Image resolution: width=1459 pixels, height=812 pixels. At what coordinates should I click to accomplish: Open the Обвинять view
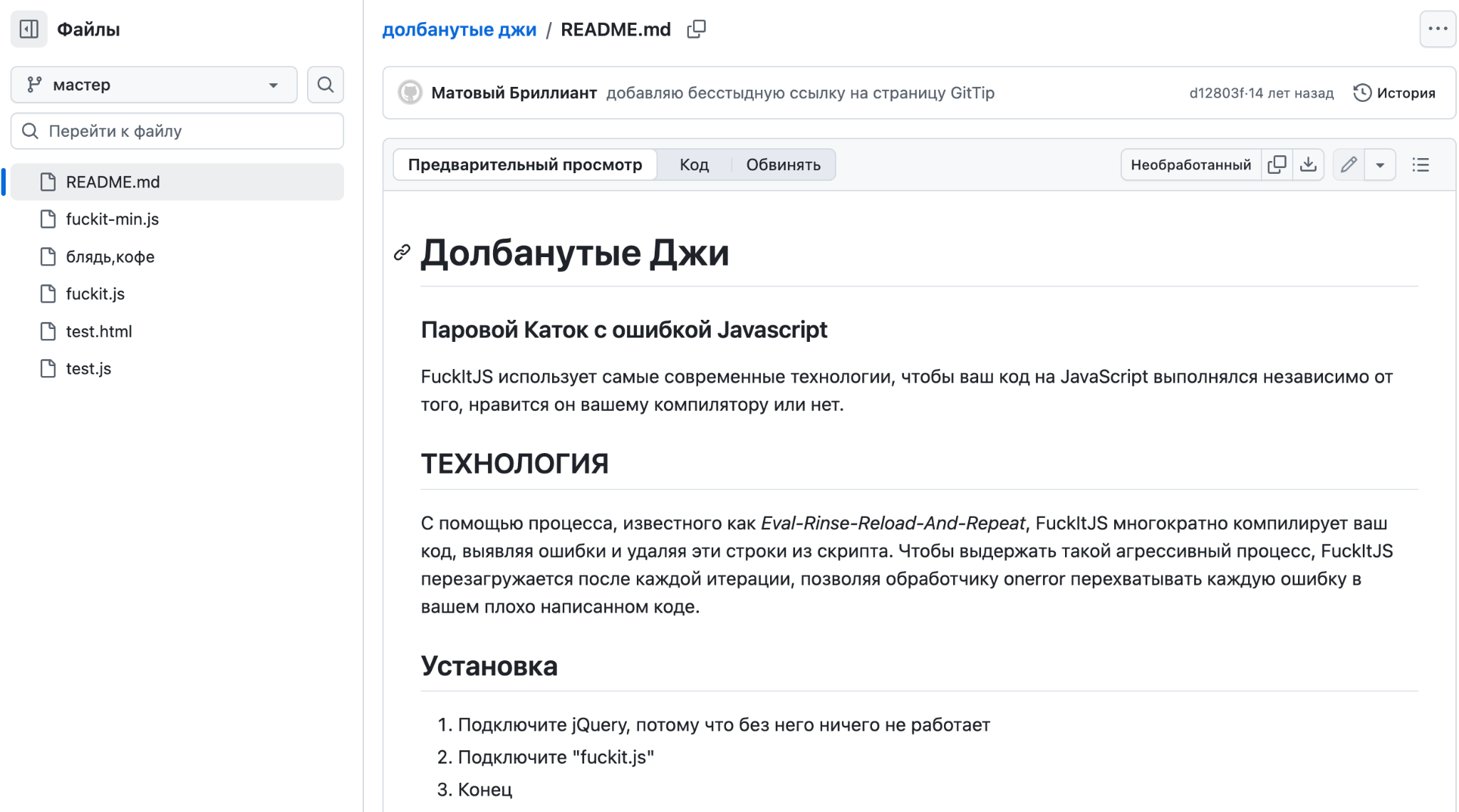pyautogui.click(x=784, y=164)
